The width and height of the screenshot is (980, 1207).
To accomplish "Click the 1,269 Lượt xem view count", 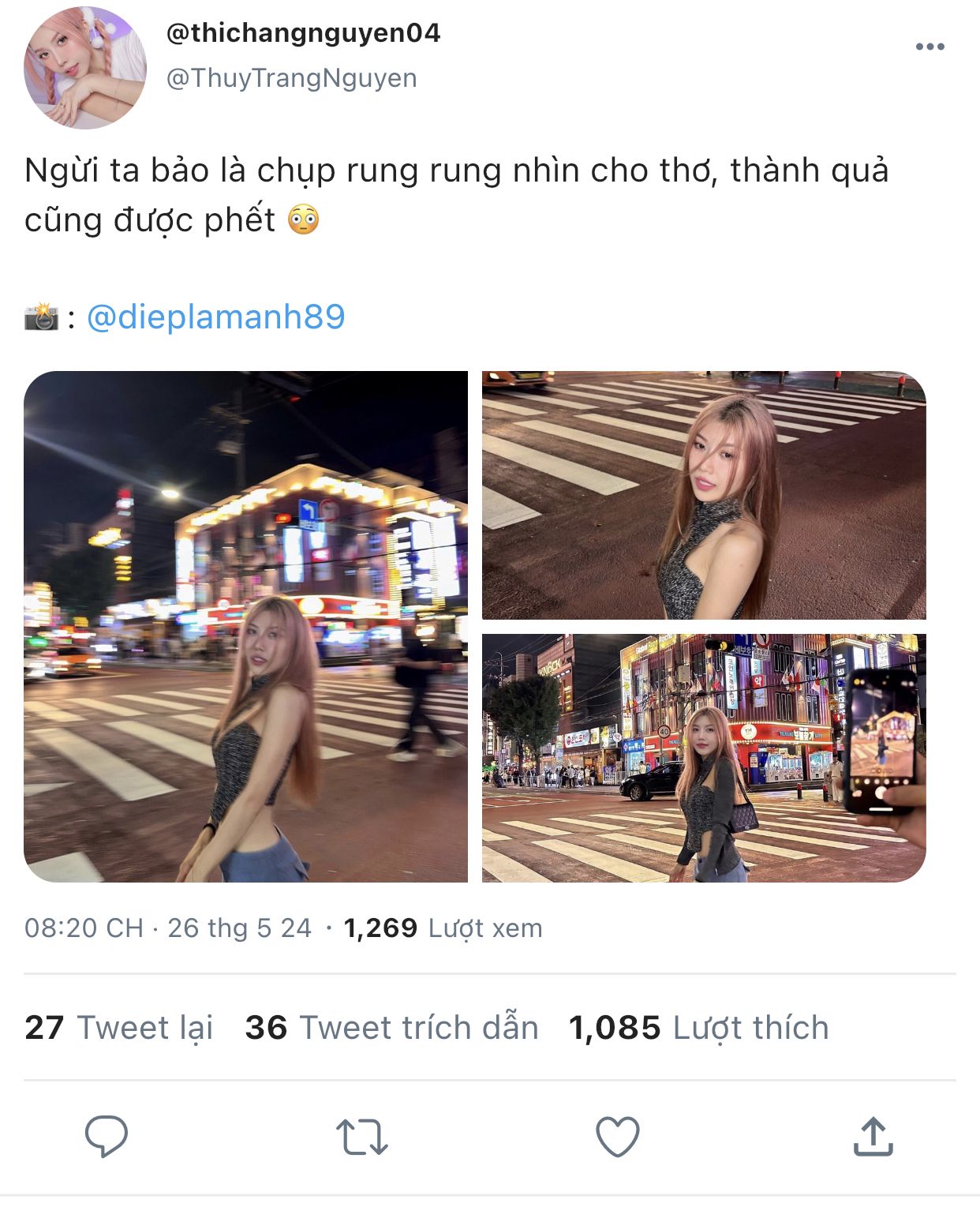I will pyautogui.click(x=443, y=928).
